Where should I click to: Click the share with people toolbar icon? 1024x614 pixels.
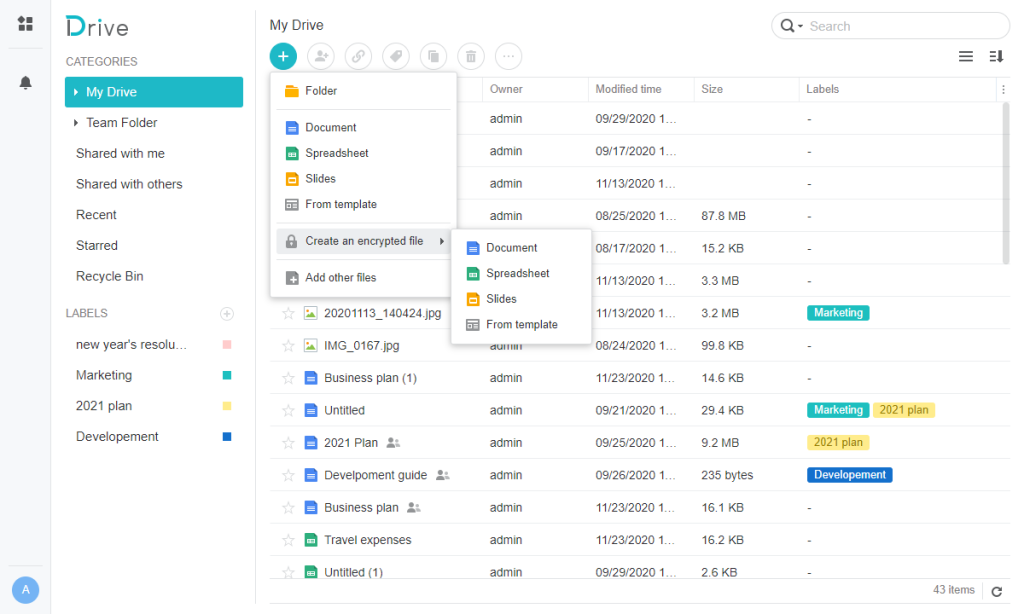coord(321,56)
